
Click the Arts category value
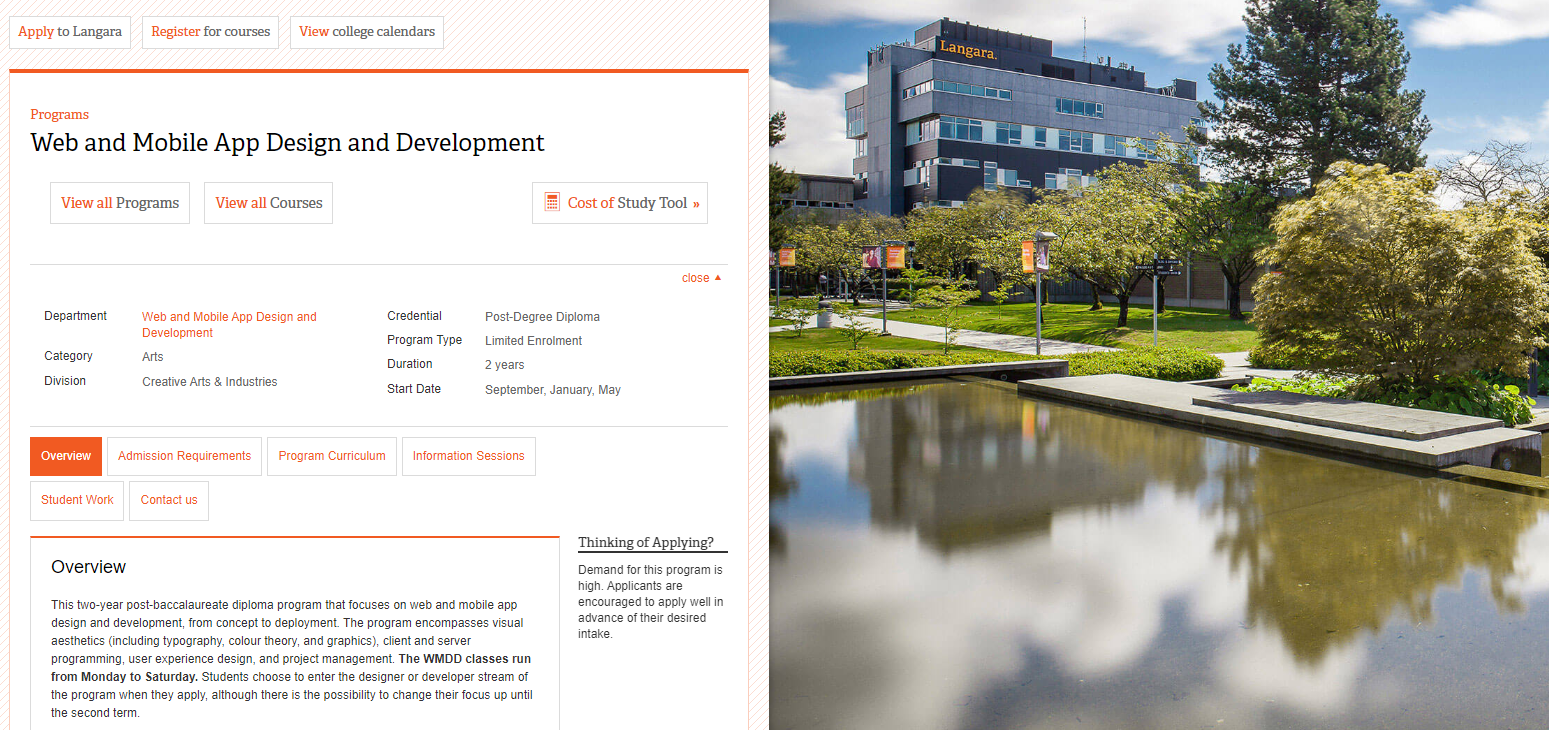152,357
